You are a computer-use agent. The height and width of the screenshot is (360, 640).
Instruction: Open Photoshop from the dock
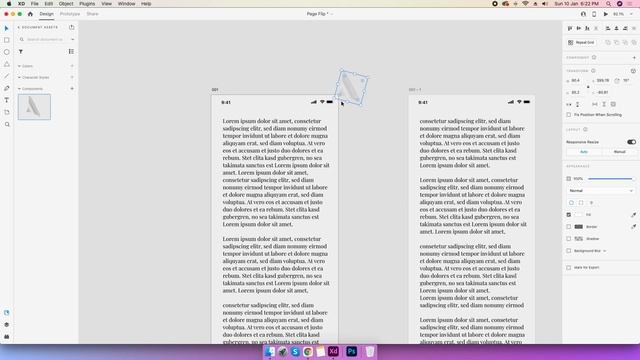[x=351, y=351]
